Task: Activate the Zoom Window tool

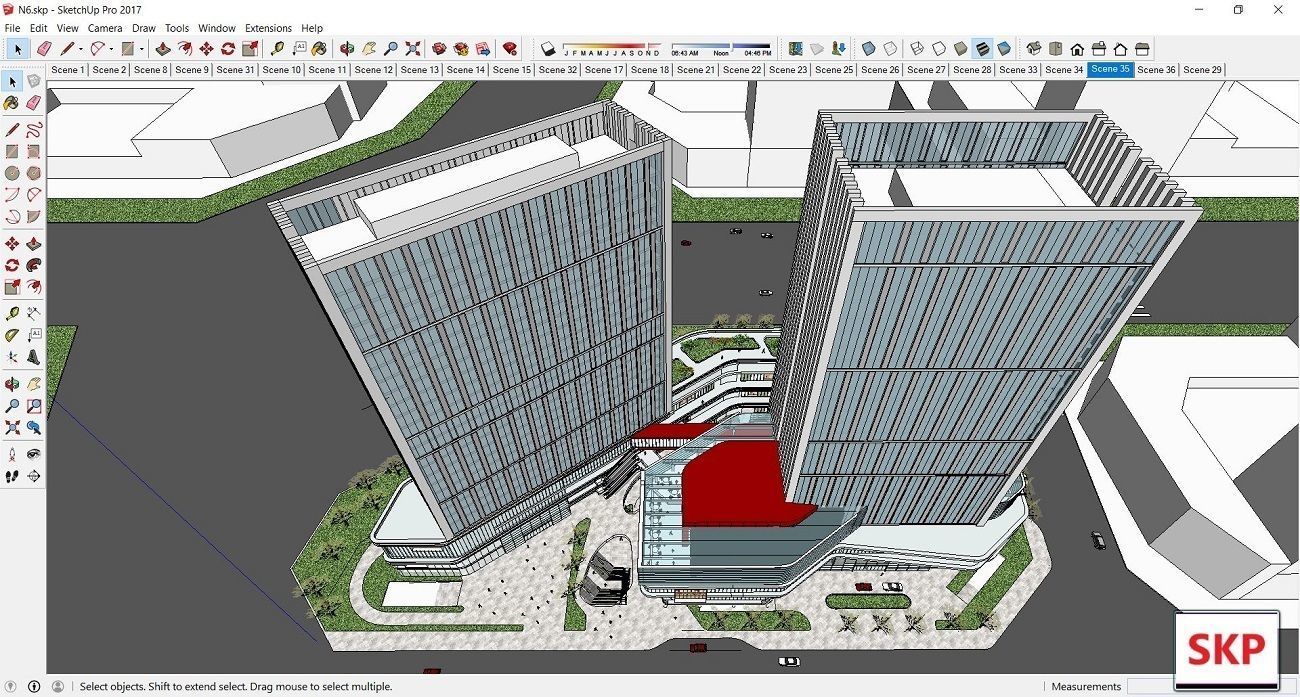Action: [34, 406]
